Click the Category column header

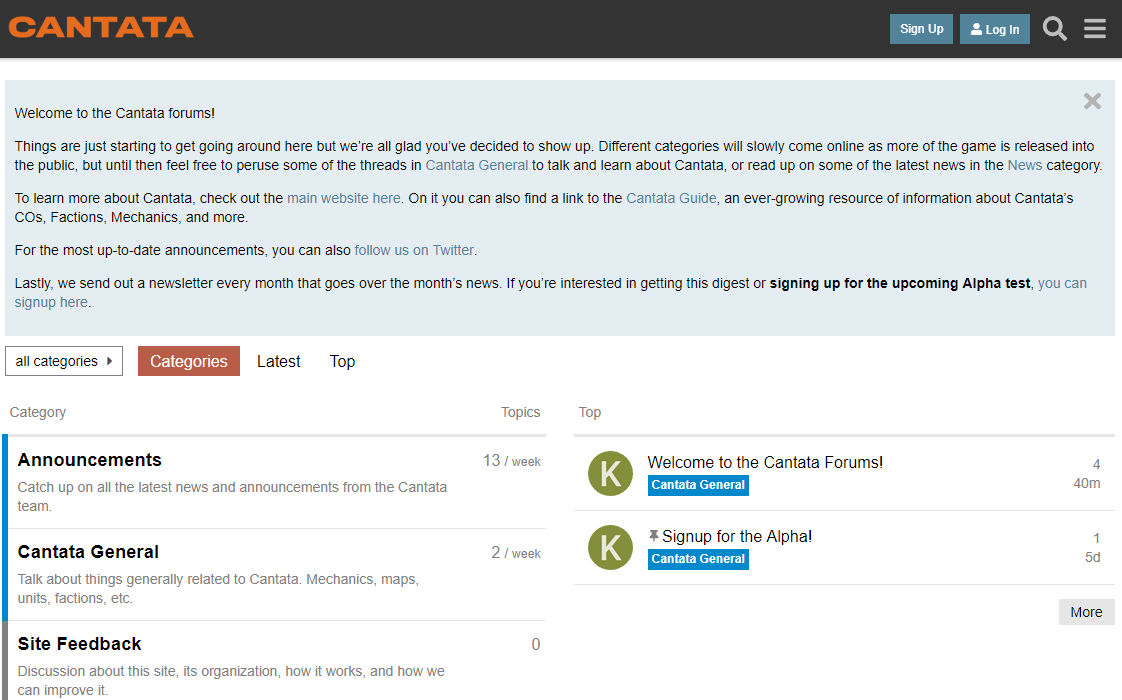(38, 412)
